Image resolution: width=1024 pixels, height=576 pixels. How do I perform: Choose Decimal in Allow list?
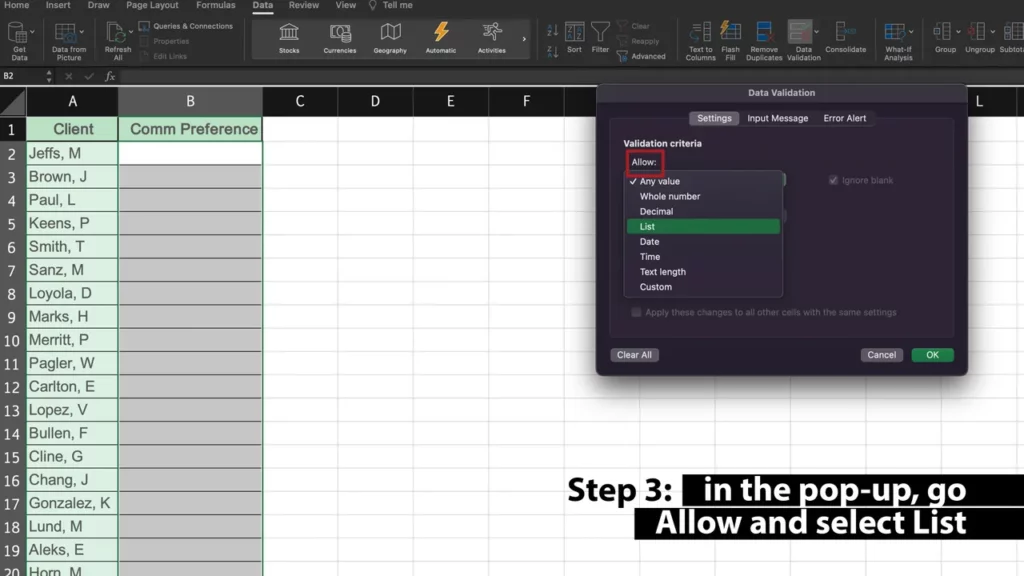pyautogui.click(x=703, y=211)
